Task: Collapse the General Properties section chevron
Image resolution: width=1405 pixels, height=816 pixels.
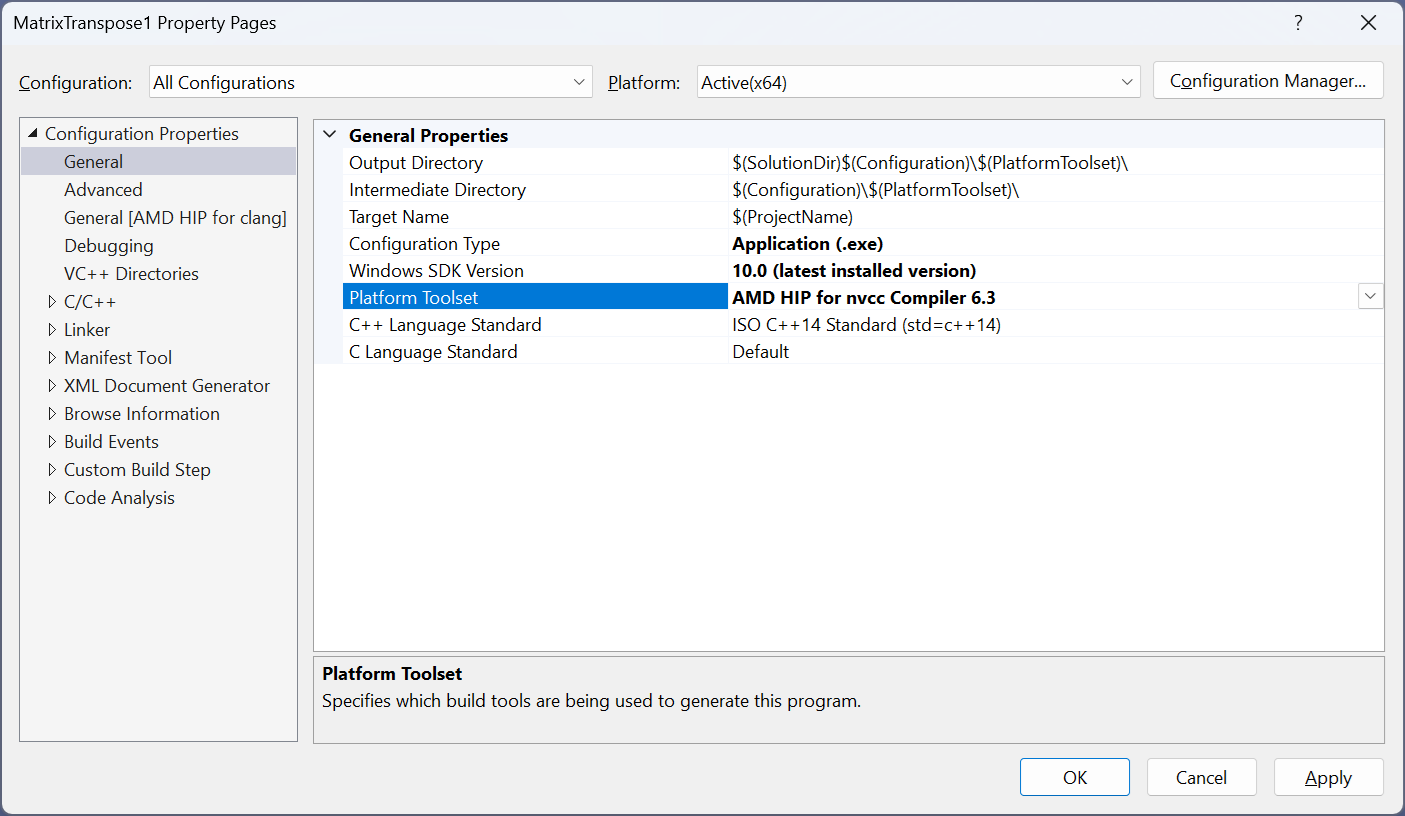Action: click(330, 135)
